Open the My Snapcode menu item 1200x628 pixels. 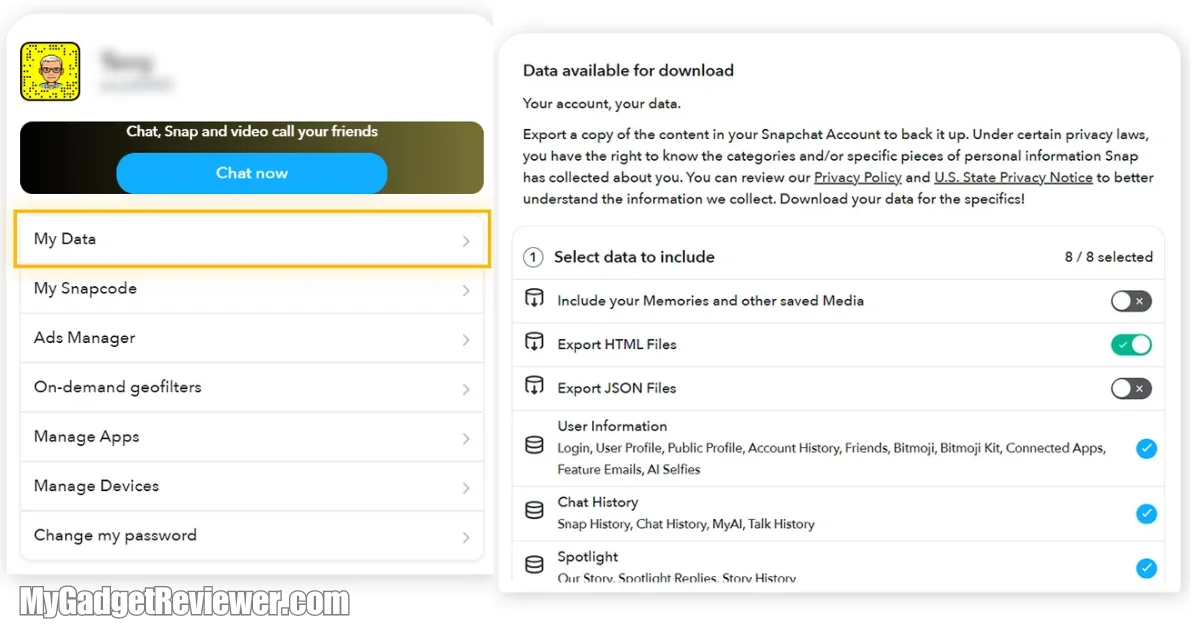(x=251, y=289)
